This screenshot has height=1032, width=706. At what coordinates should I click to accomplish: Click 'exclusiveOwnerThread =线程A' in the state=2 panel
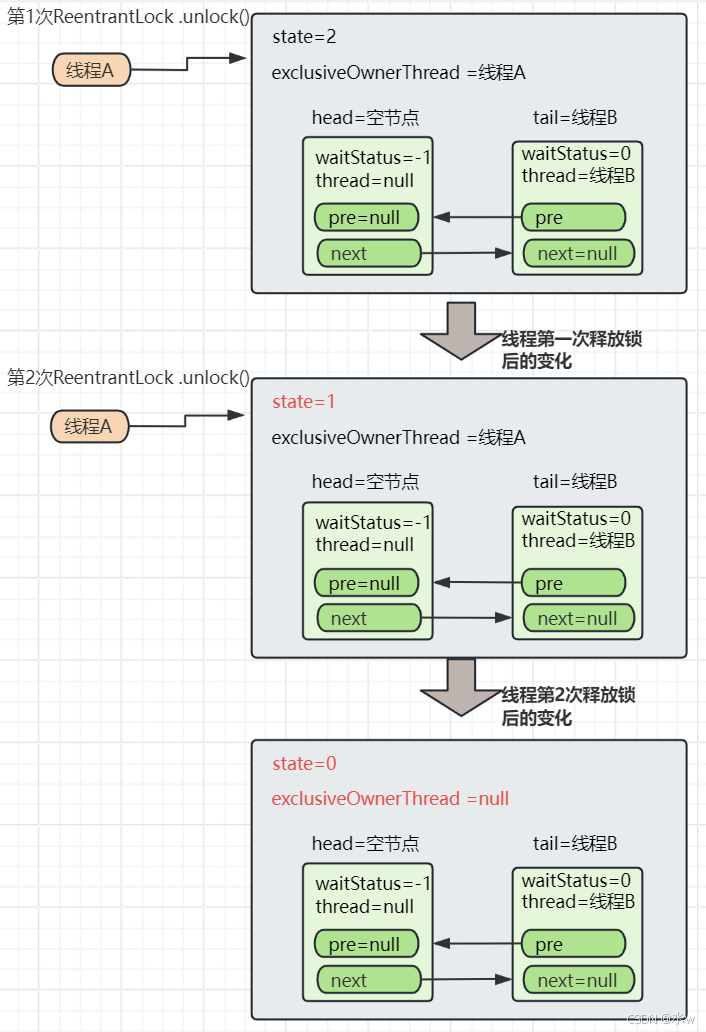(x=398, y=72)
